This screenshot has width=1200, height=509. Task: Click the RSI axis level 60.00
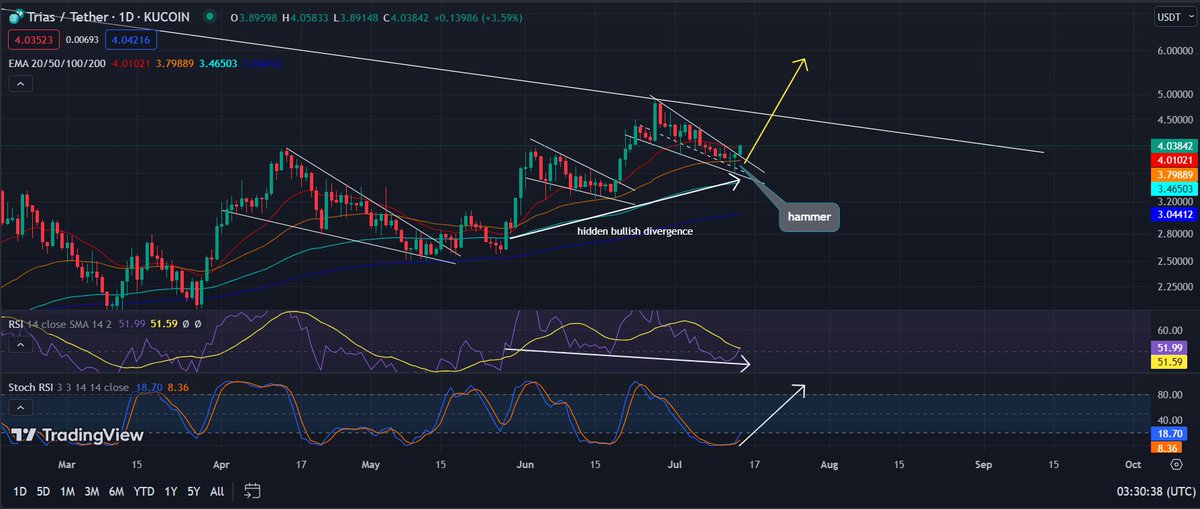coord(1168,328)
